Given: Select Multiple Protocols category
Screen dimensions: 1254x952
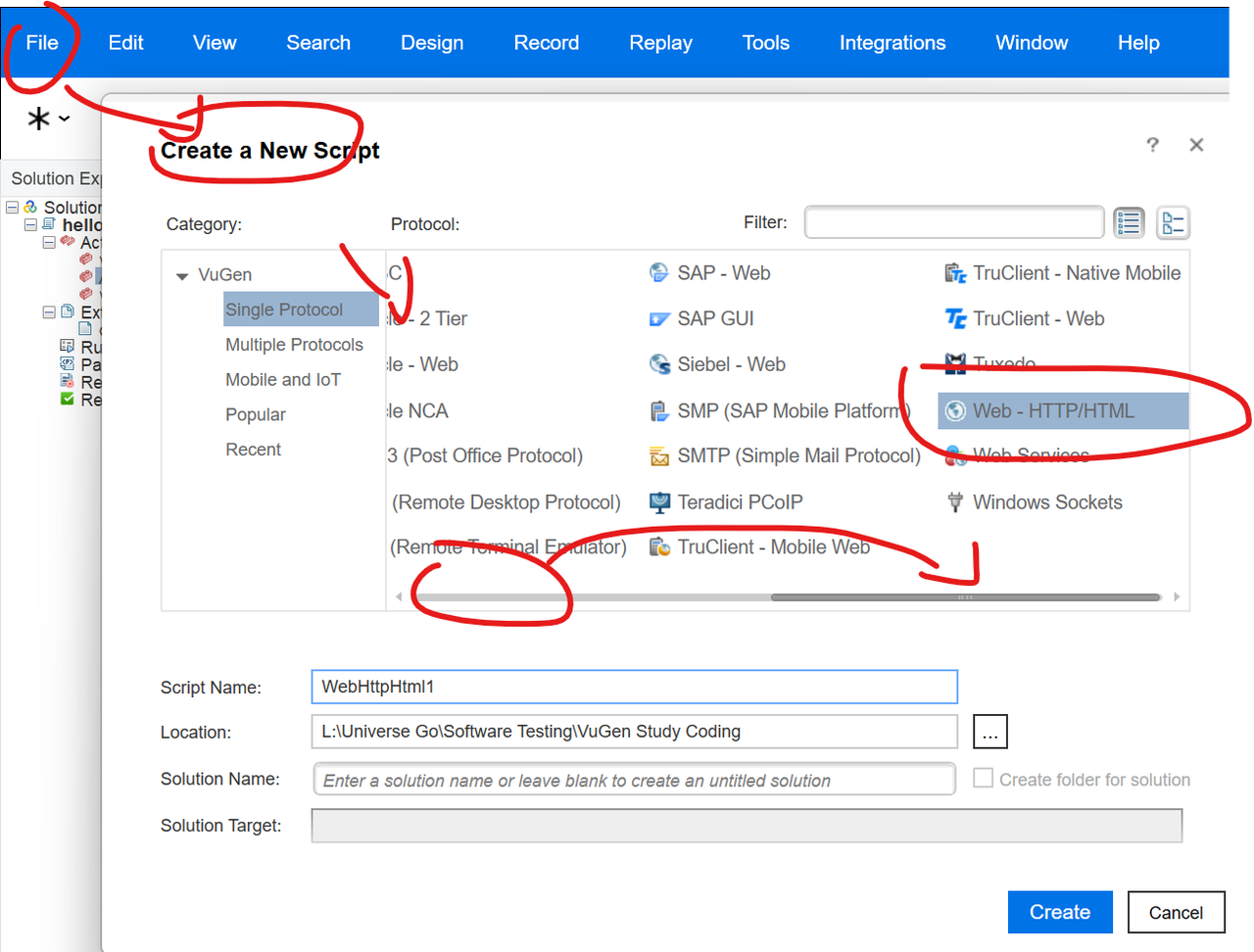Looking at the screenshot, I should pos(294,345).
